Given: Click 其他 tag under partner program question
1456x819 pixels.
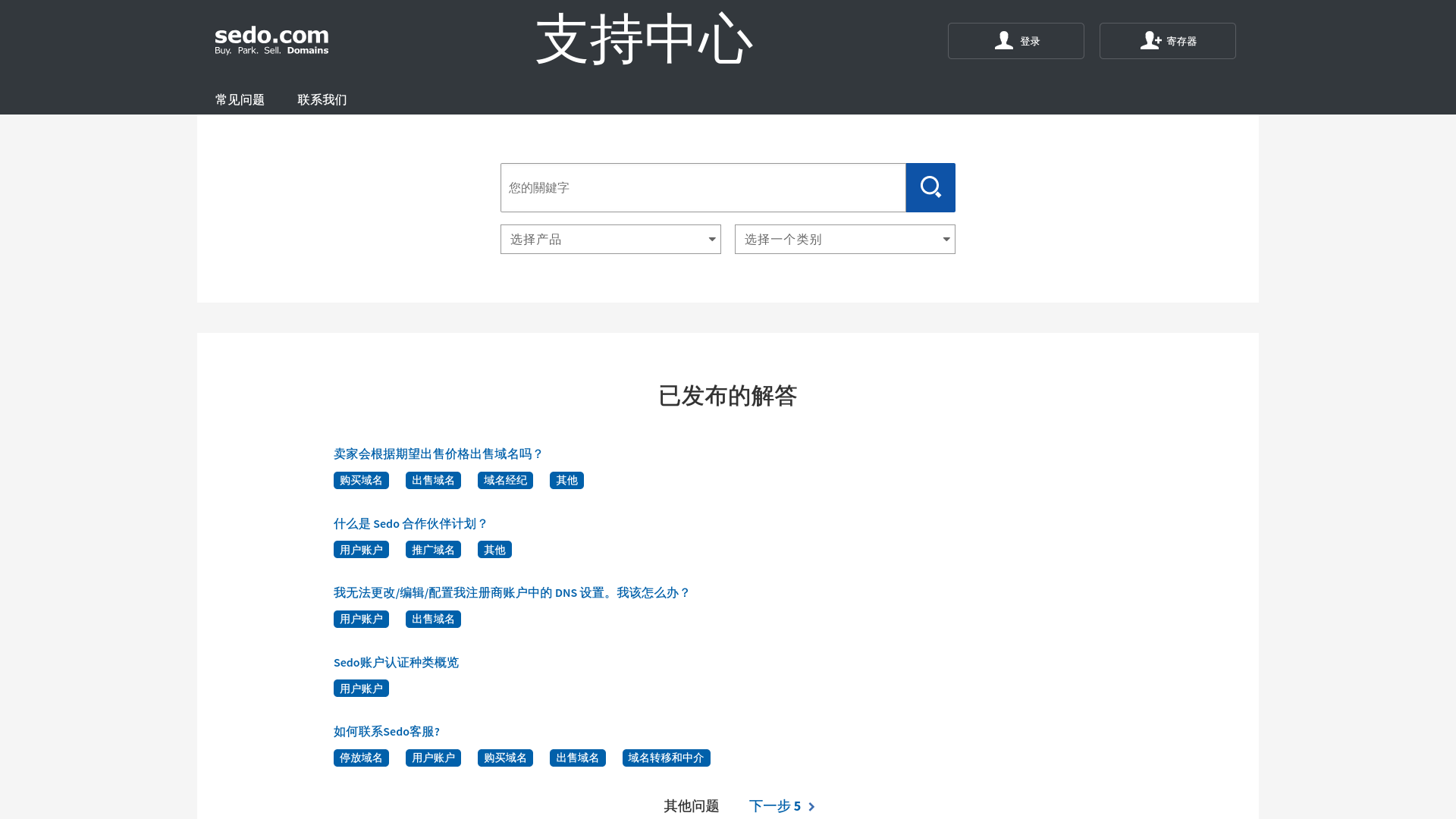Looking at the screenshot, I should [x=494, y=550].
